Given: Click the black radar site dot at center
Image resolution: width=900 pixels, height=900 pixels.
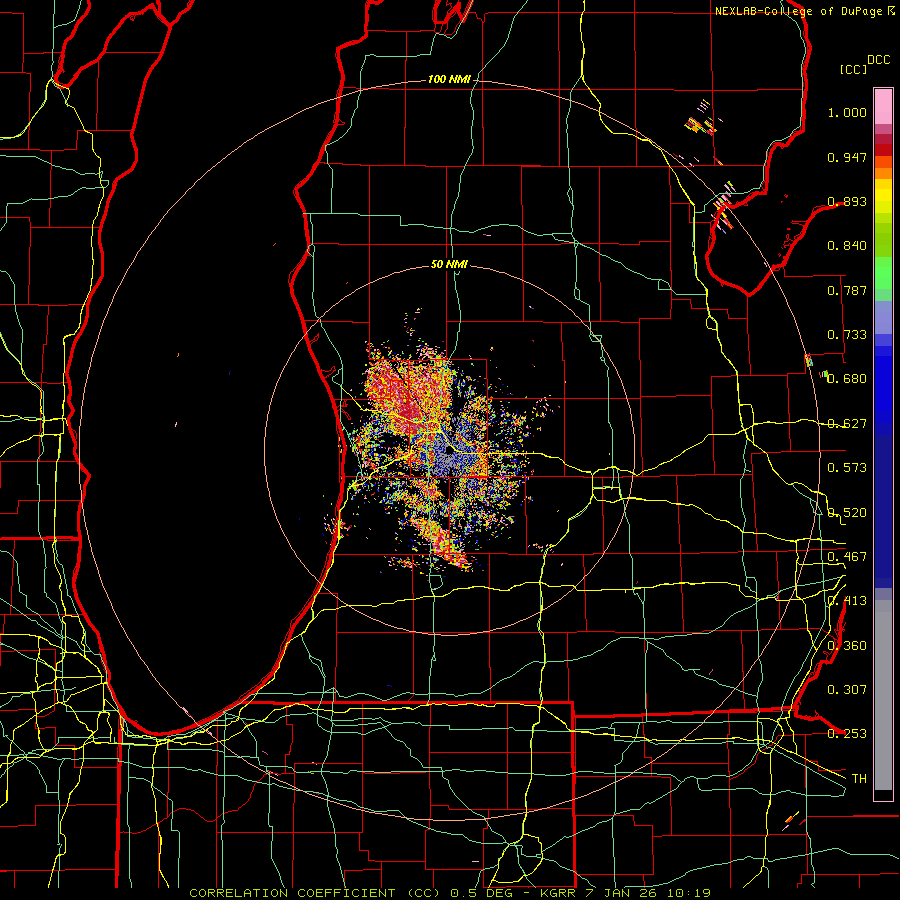Looking at the screenshot, I should pyautogui.click(x=449, y=451).
